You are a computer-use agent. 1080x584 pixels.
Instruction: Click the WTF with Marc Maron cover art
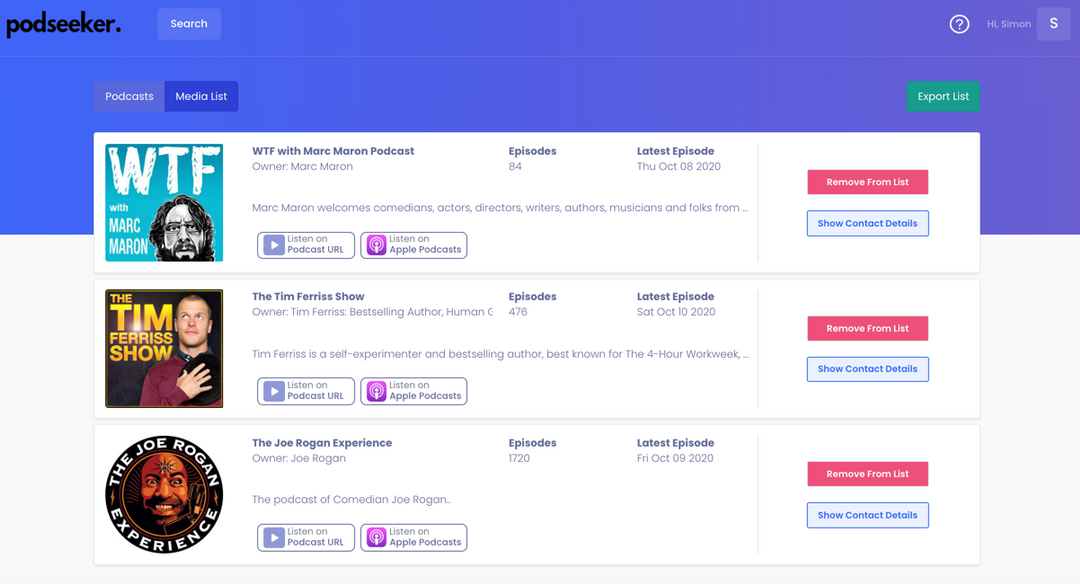click(x=164, y=203)
